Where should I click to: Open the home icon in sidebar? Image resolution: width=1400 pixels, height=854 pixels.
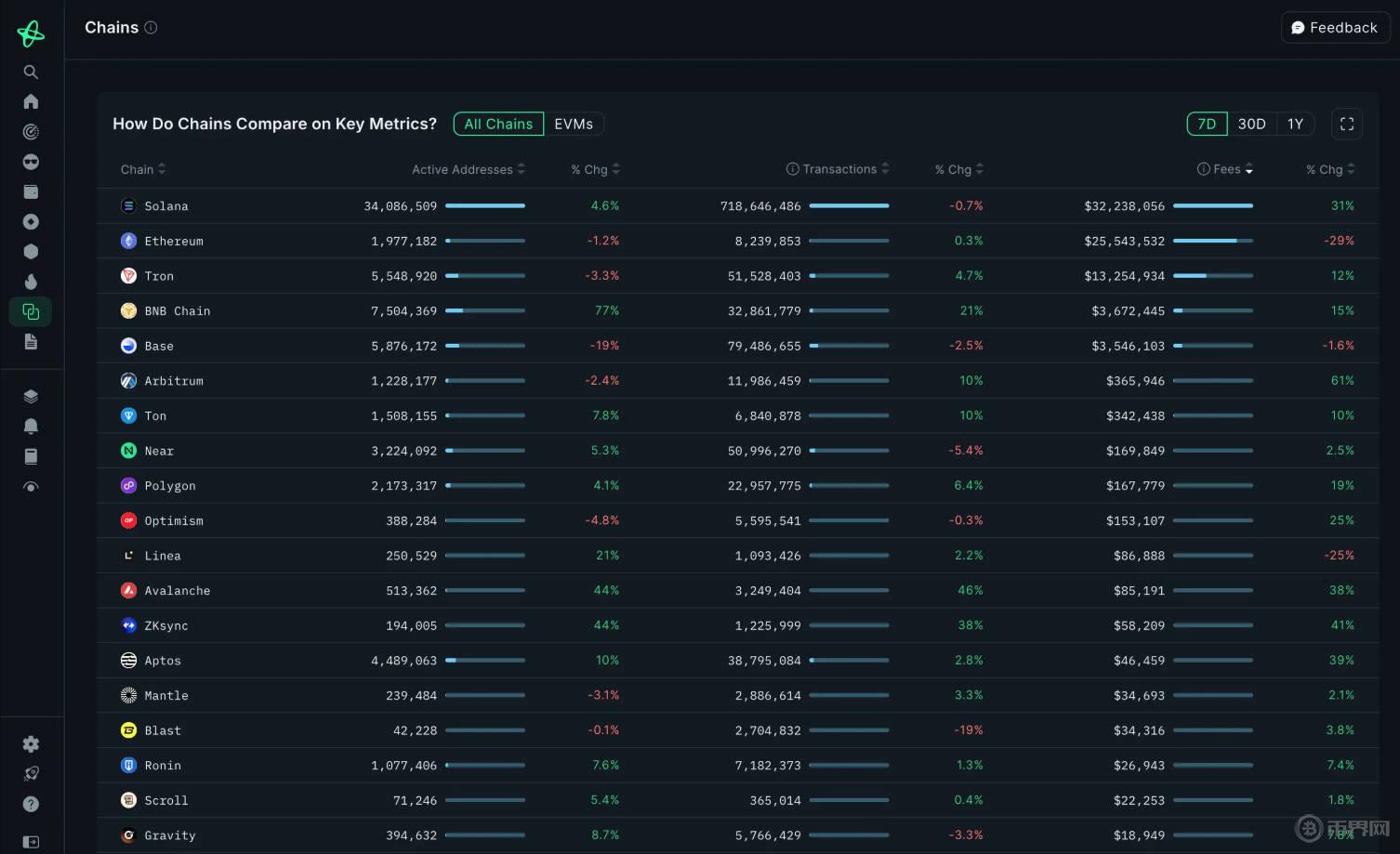pos(31,101)
